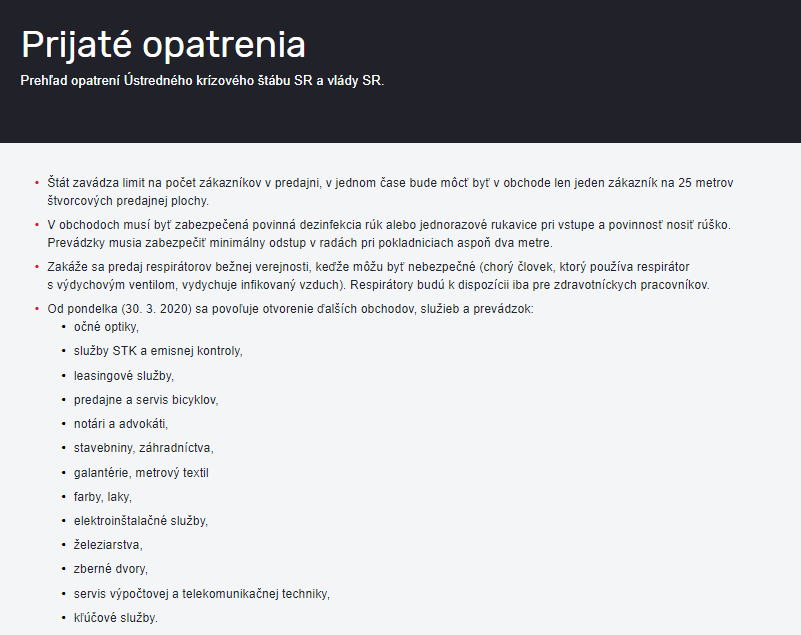
Task: Select the "elektroinštalačné služby" list item
Action: click(141, 521)
